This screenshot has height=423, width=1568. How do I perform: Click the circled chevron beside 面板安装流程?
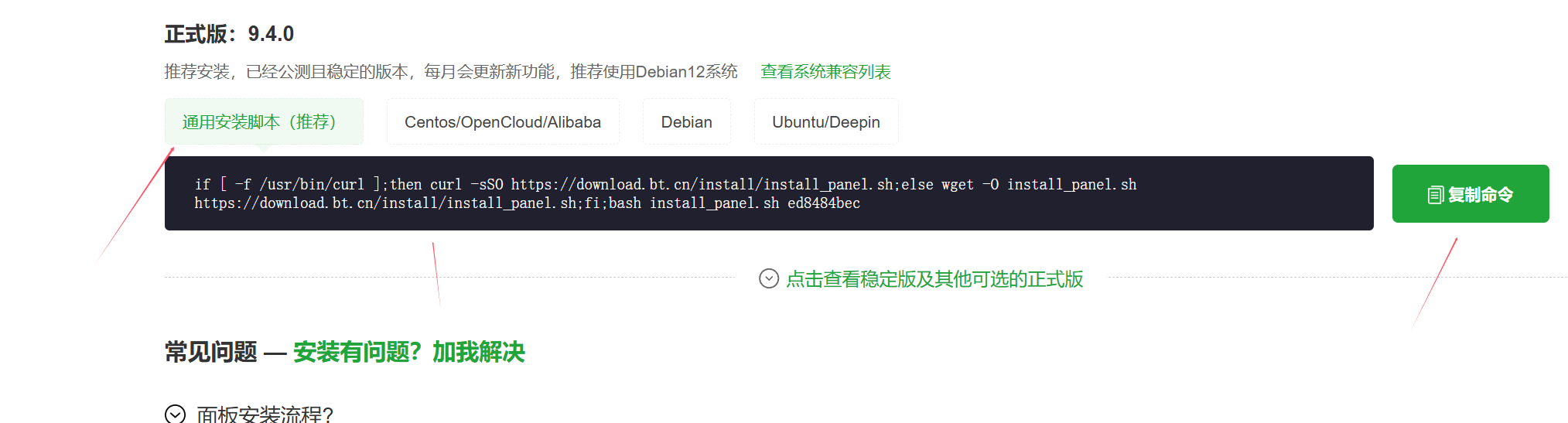(176, 414)
